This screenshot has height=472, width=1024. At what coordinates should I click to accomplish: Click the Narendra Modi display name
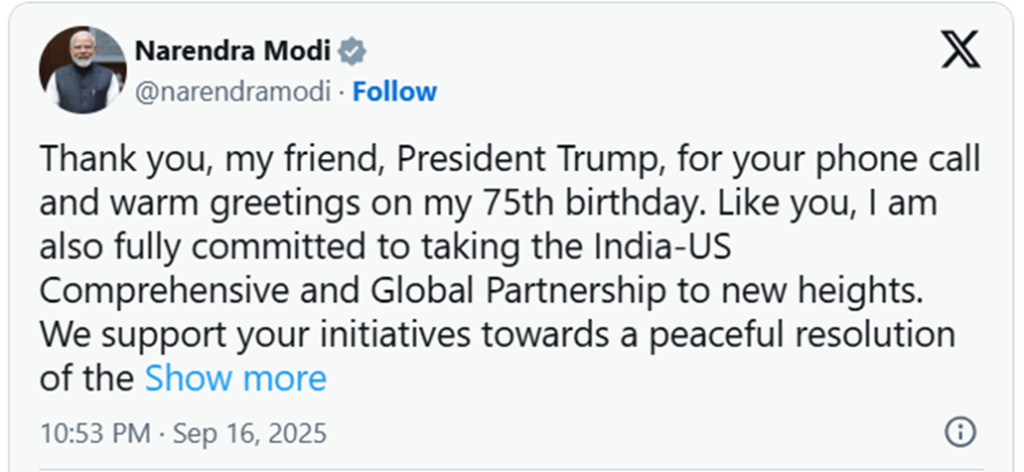[x=232, y=51]
